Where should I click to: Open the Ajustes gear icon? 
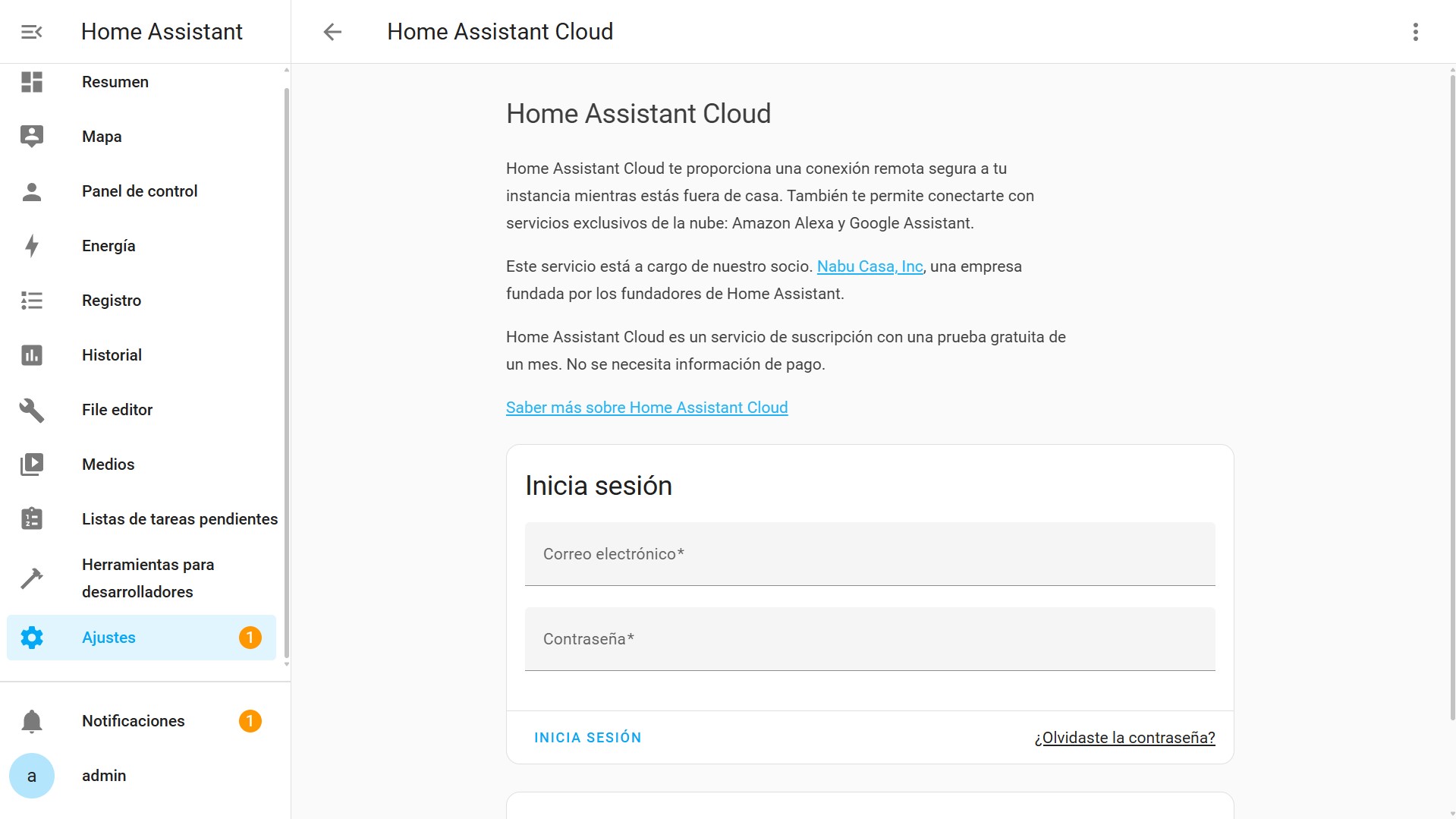[x=31, y=637]
